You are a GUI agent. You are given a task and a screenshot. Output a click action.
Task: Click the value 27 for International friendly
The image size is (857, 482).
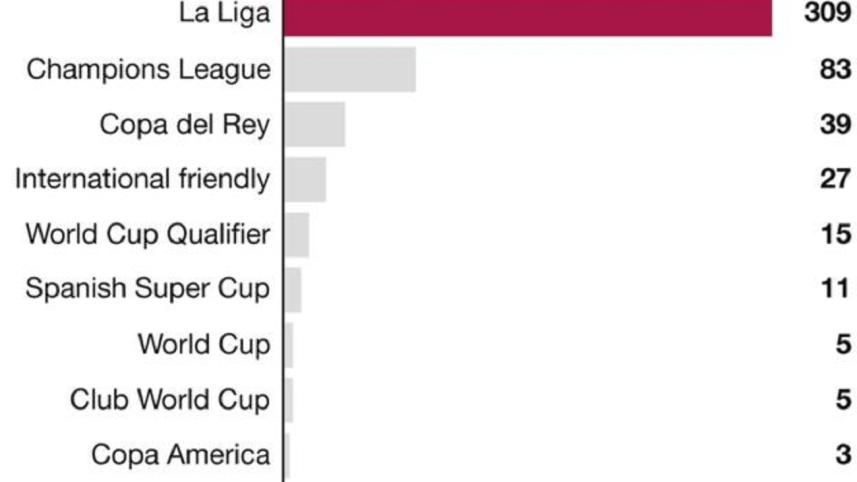click(834, 180)
